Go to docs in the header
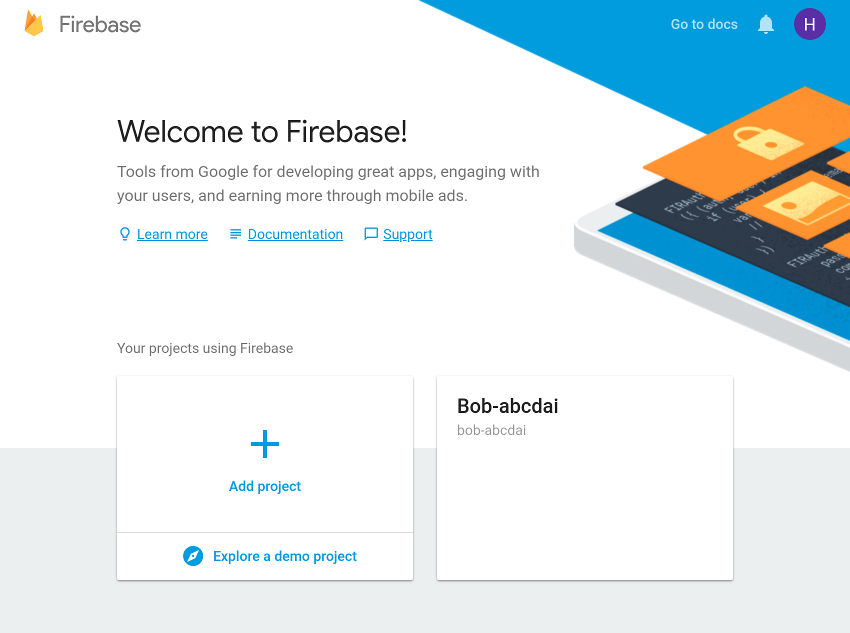The width and height of the screenshot is (850, 633). click(x=704, y=24)
